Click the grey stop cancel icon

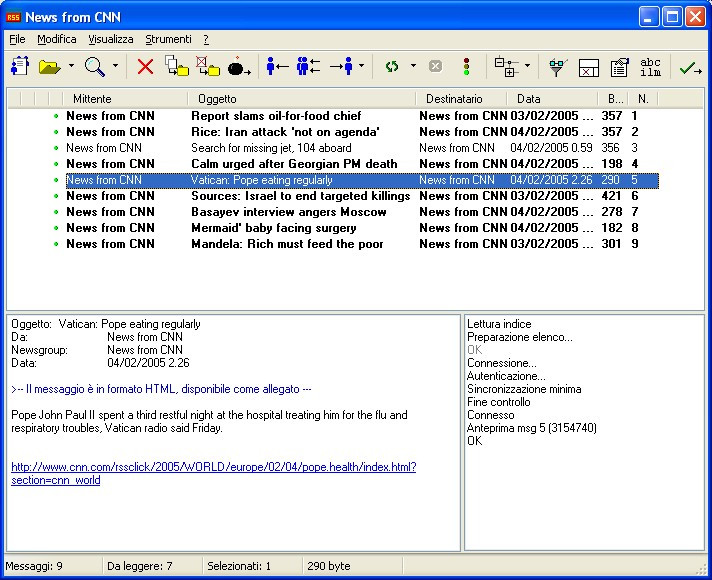[x=435, y=67]
